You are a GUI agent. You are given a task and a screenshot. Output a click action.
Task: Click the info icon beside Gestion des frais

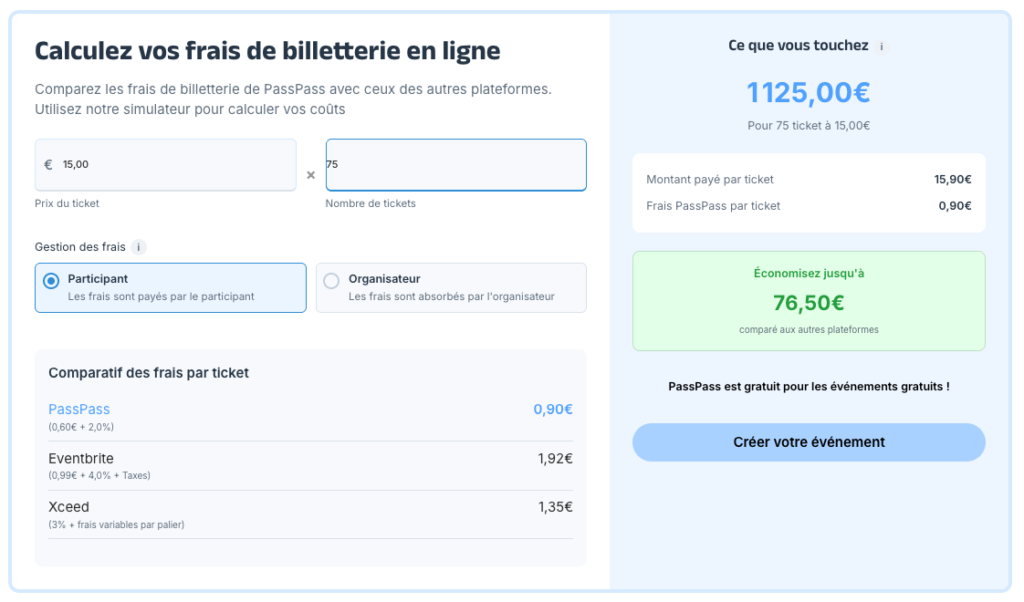coord(138,247)
